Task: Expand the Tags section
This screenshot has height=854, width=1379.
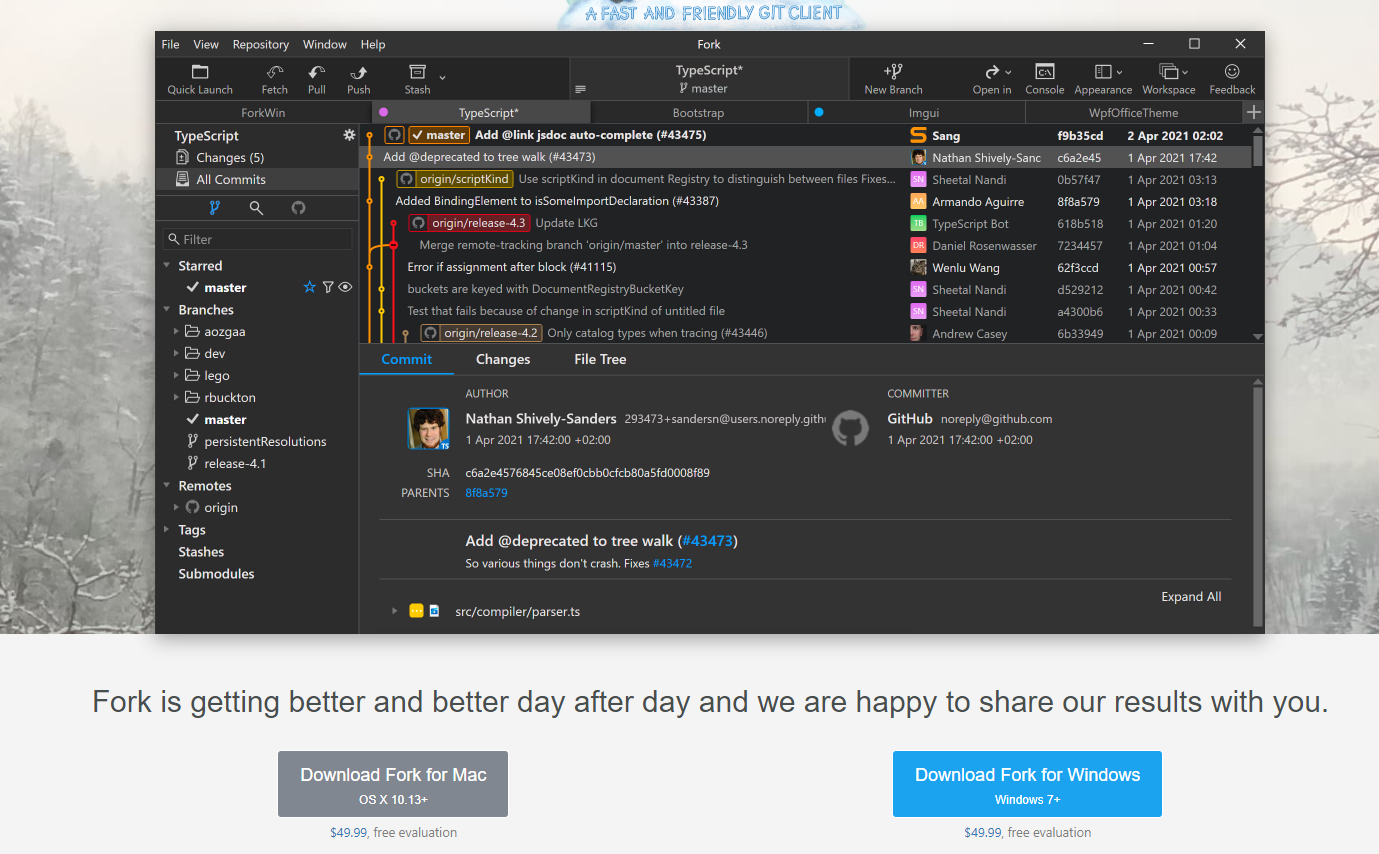Action: coord(167,530)
